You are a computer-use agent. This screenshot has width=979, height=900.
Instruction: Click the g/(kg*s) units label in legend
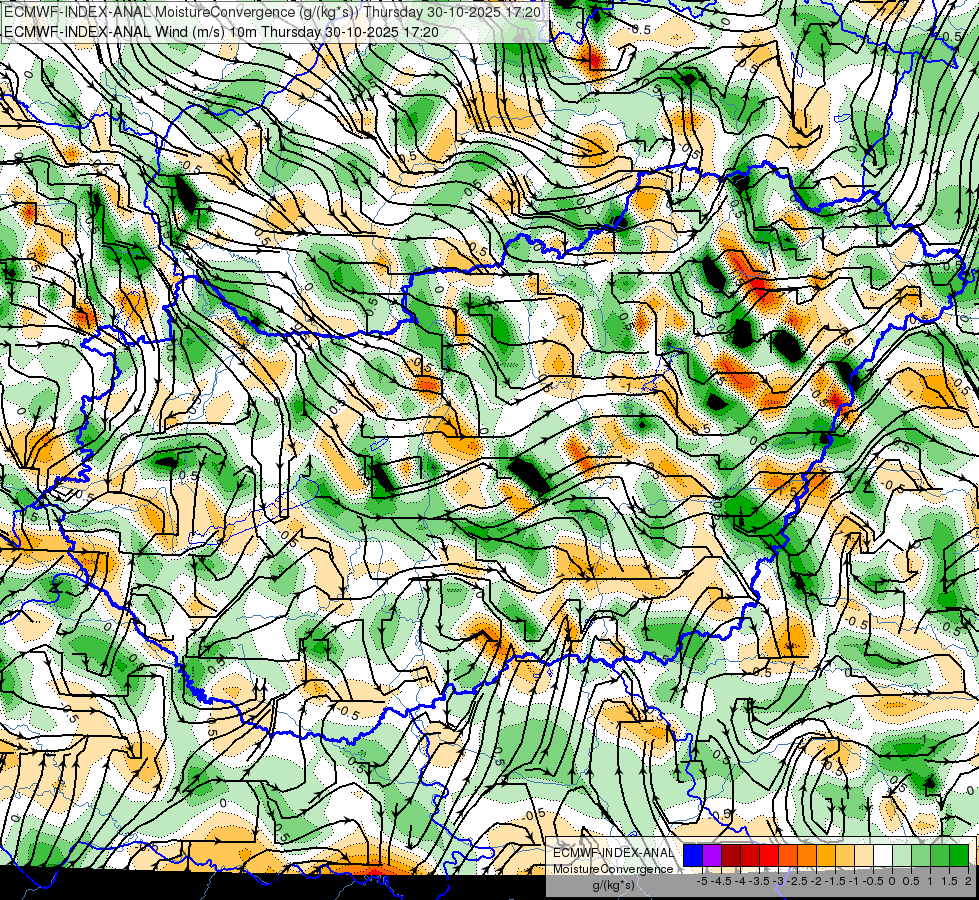tap(613, 885)
